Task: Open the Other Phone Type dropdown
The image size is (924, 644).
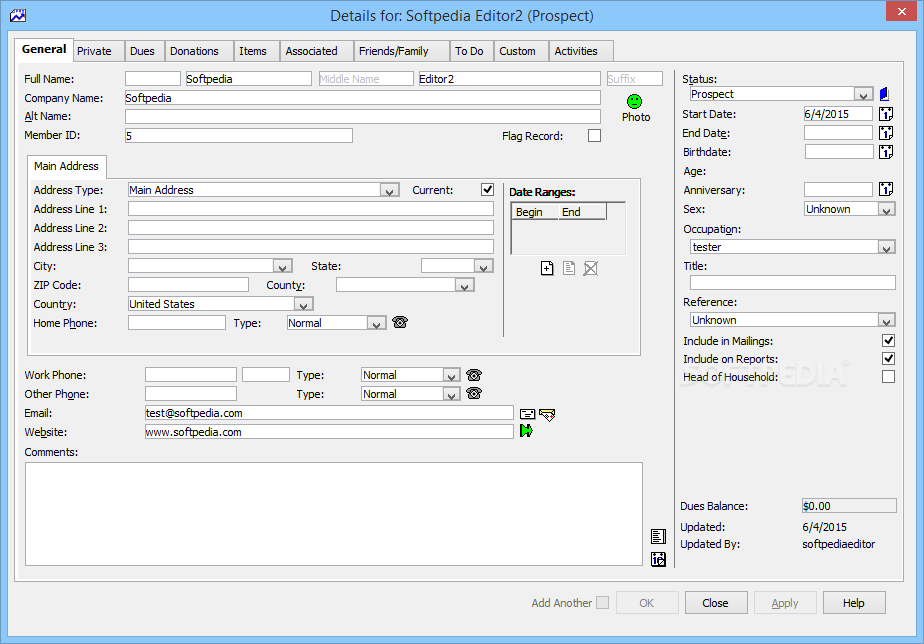Action: [451, 394]
